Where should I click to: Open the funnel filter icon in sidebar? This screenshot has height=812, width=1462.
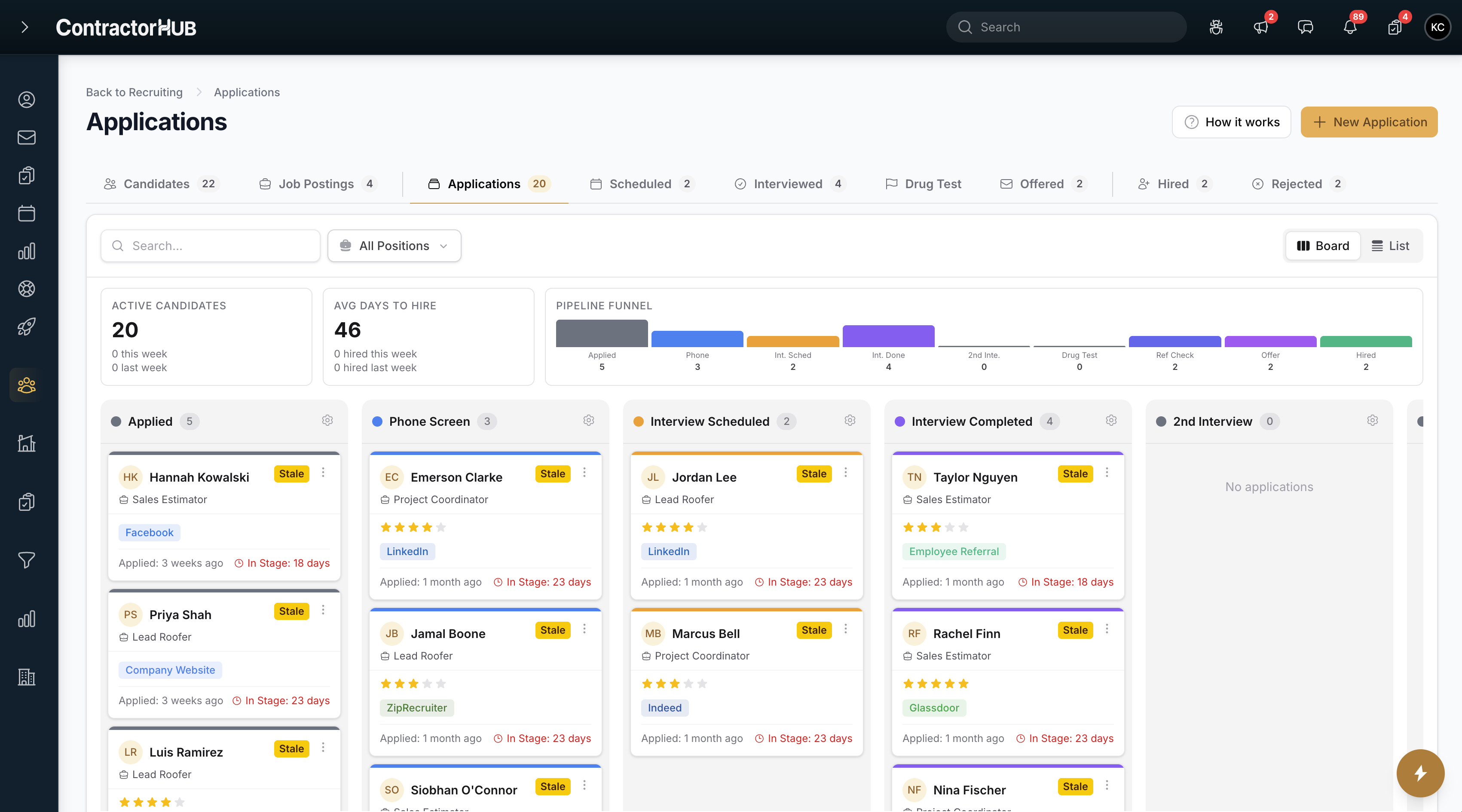(x=27, y=560)
